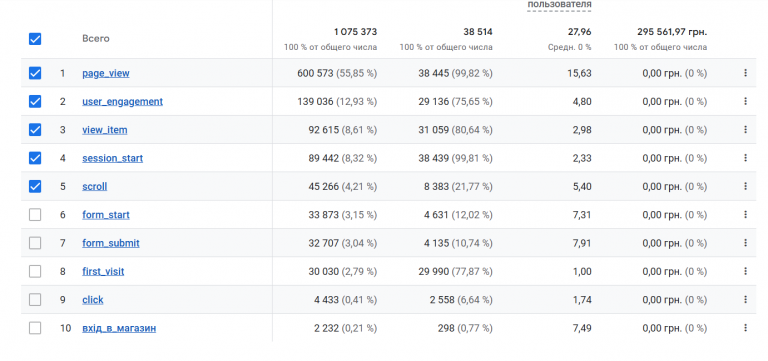Image resolution: width=768 pixels, height=361 pixels.
Task: Uncheck the page_view row checkbox
Action: (35, 73)
